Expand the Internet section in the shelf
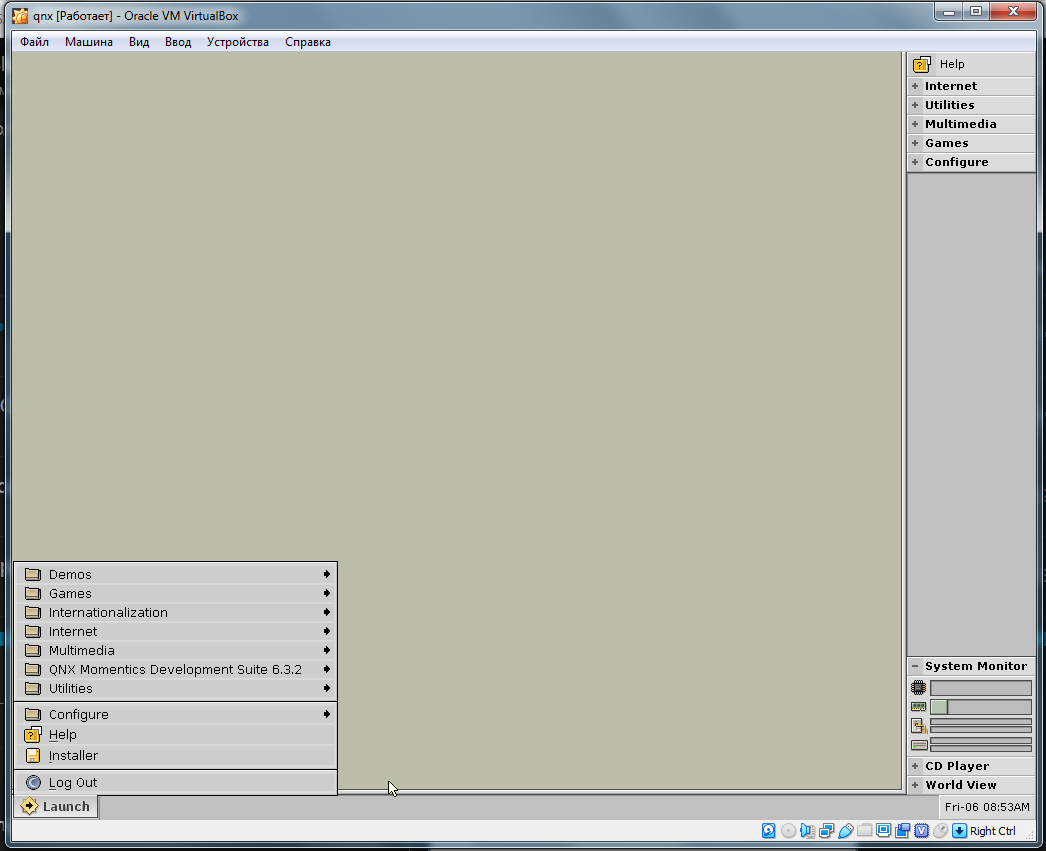 (x=971, y=86)
